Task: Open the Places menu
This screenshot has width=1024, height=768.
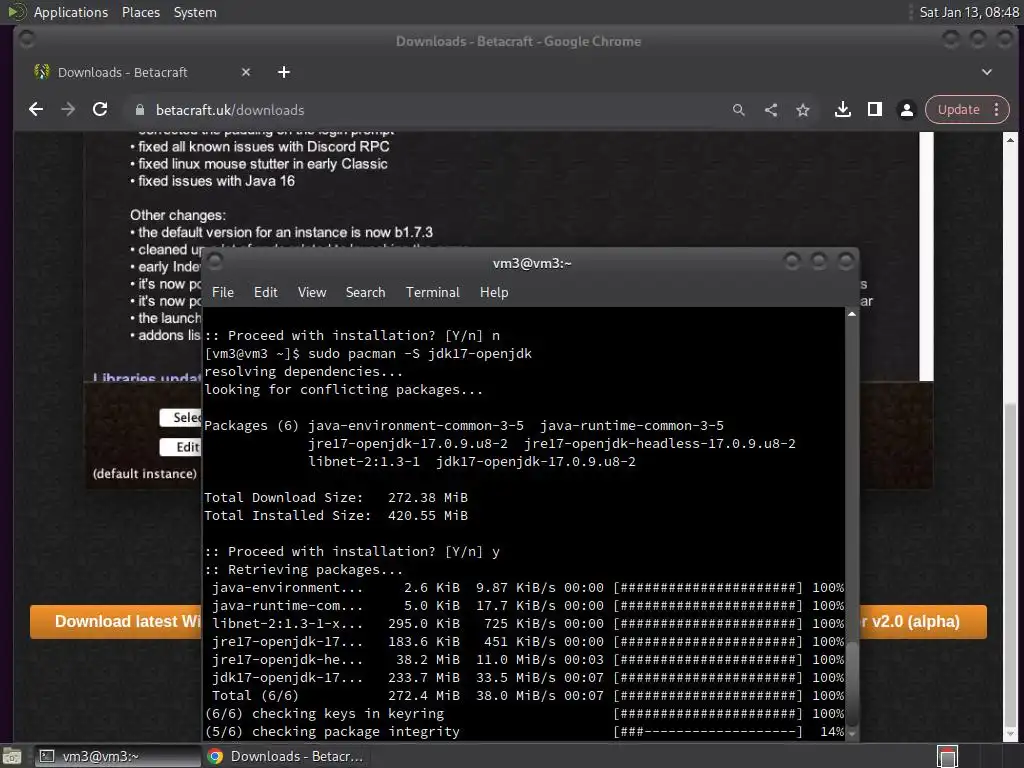Action: [x=140, y=12]
